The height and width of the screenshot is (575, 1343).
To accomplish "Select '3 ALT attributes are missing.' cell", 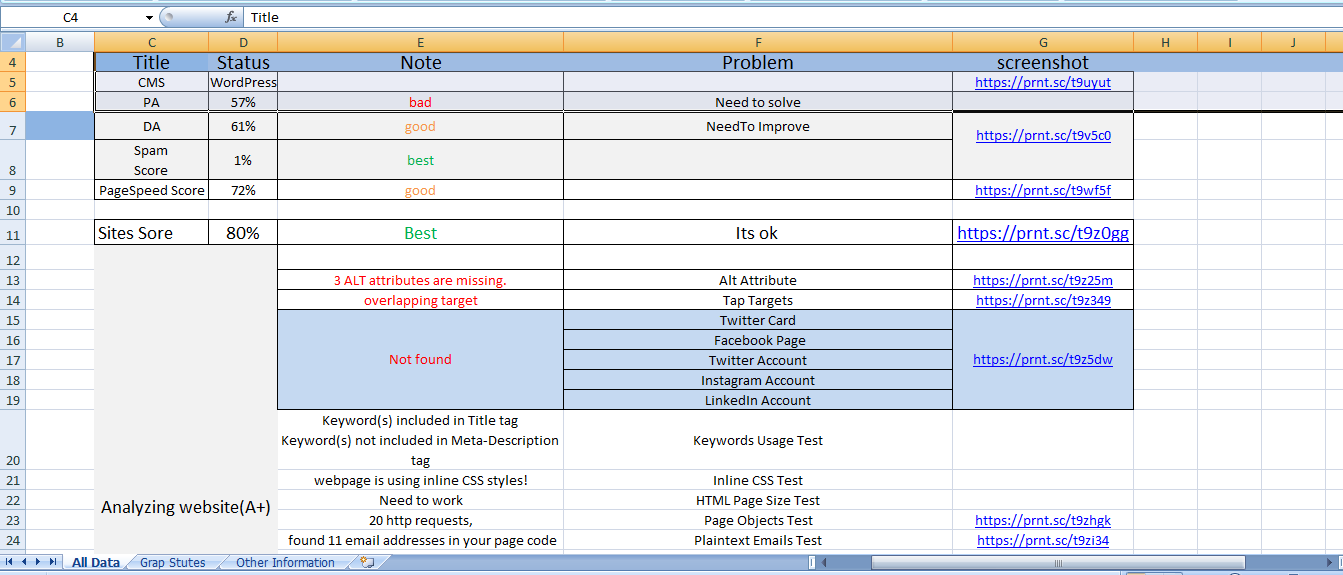I will (420, 280).
